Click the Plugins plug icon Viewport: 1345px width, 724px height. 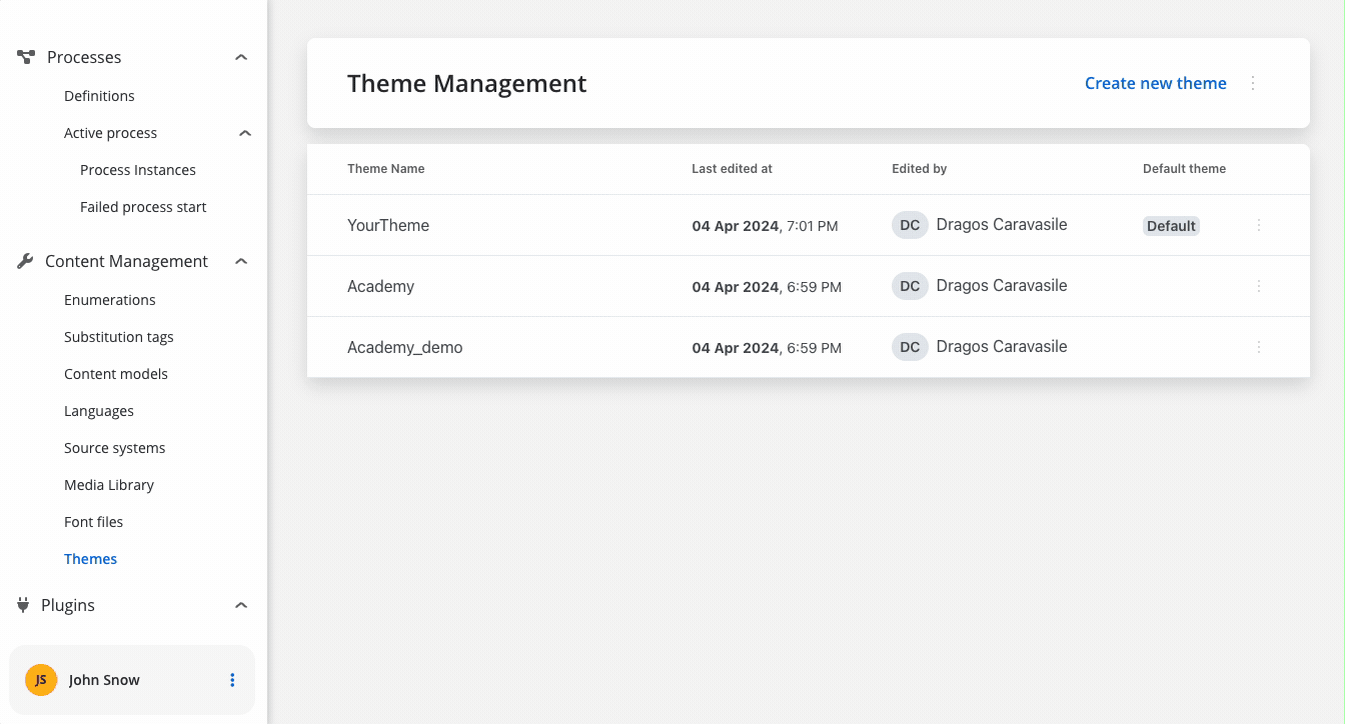click(x=24, y=605)
